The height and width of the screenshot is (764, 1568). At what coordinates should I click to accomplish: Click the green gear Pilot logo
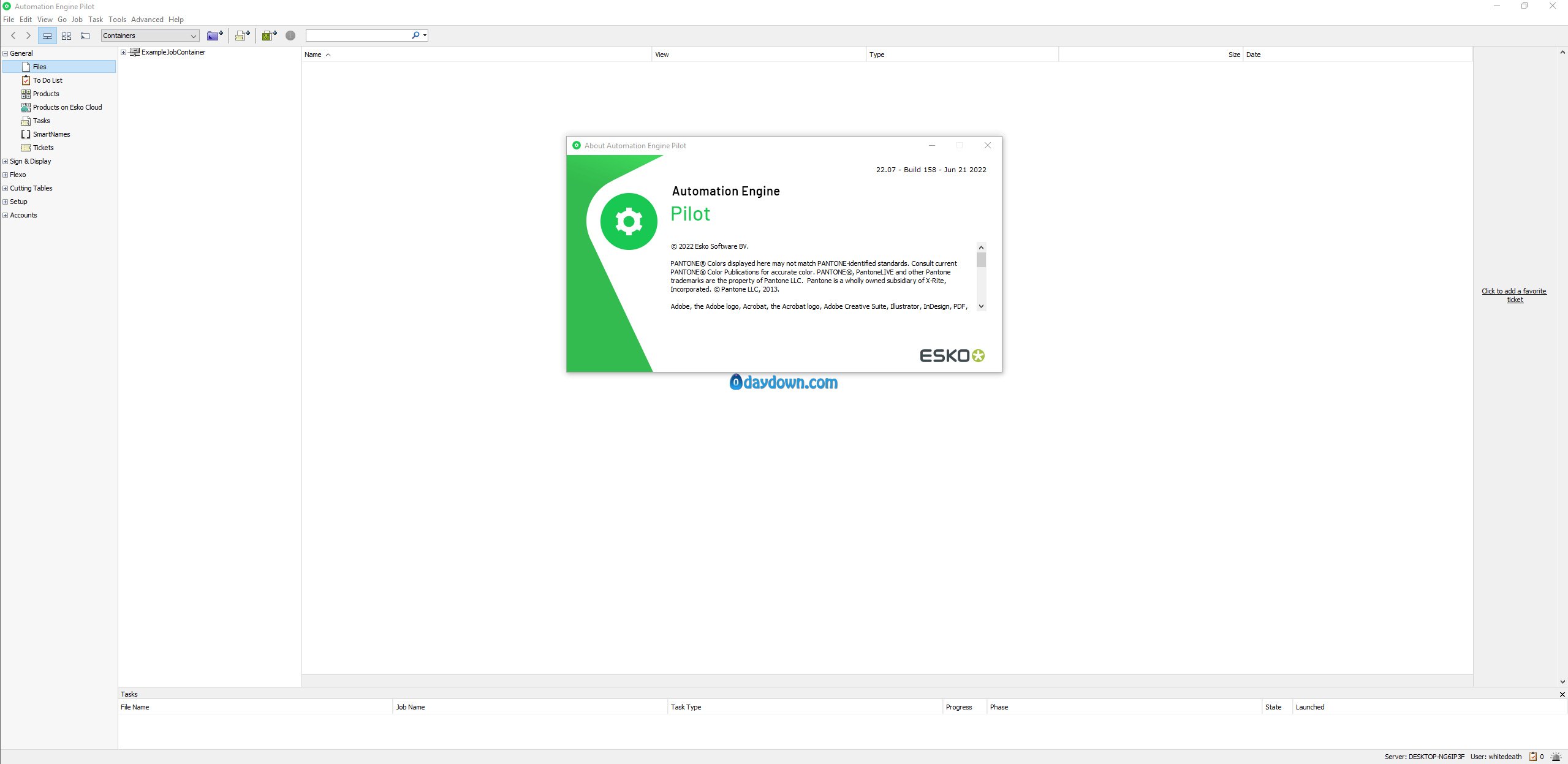coord(629,221)
